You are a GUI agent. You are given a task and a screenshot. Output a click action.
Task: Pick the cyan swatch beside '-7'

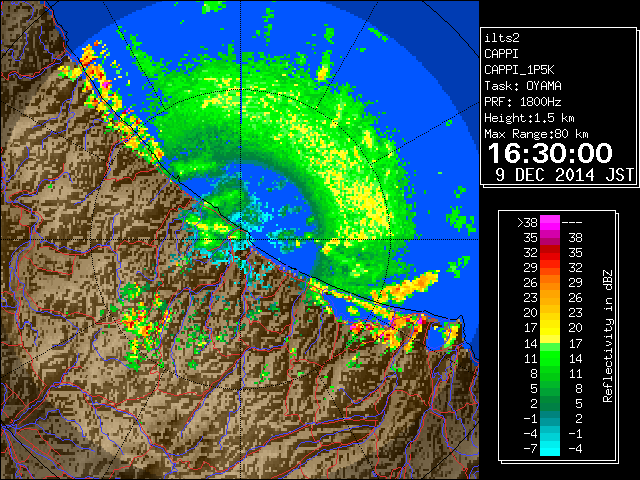(550, 449)
